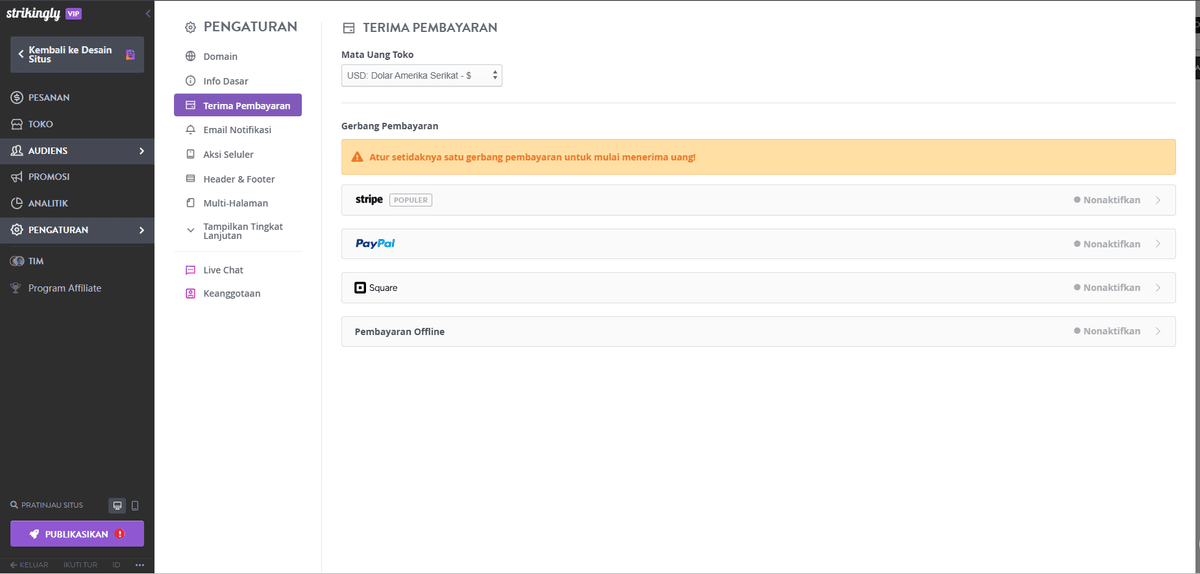The image size is (1200, 574).
Task: Click Kembali ke Desain Situs button
Action: [77, 54]
